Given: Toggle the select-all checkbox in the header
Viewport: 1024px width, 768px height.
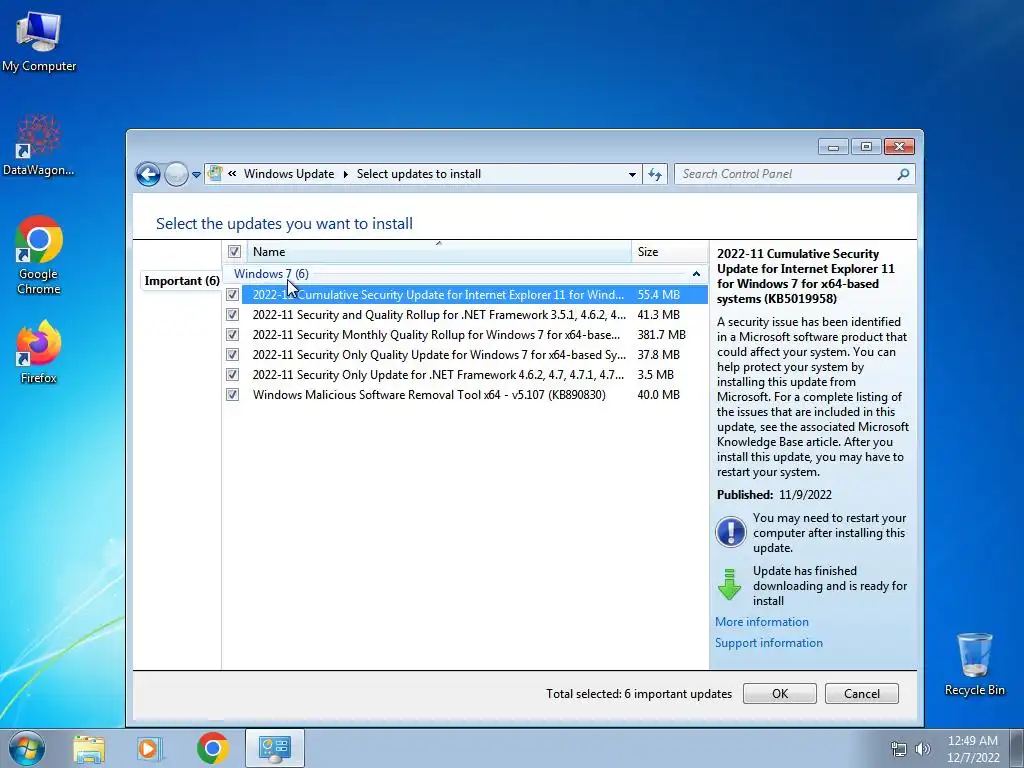Looking at the screenshot, I should click(234, 251).
